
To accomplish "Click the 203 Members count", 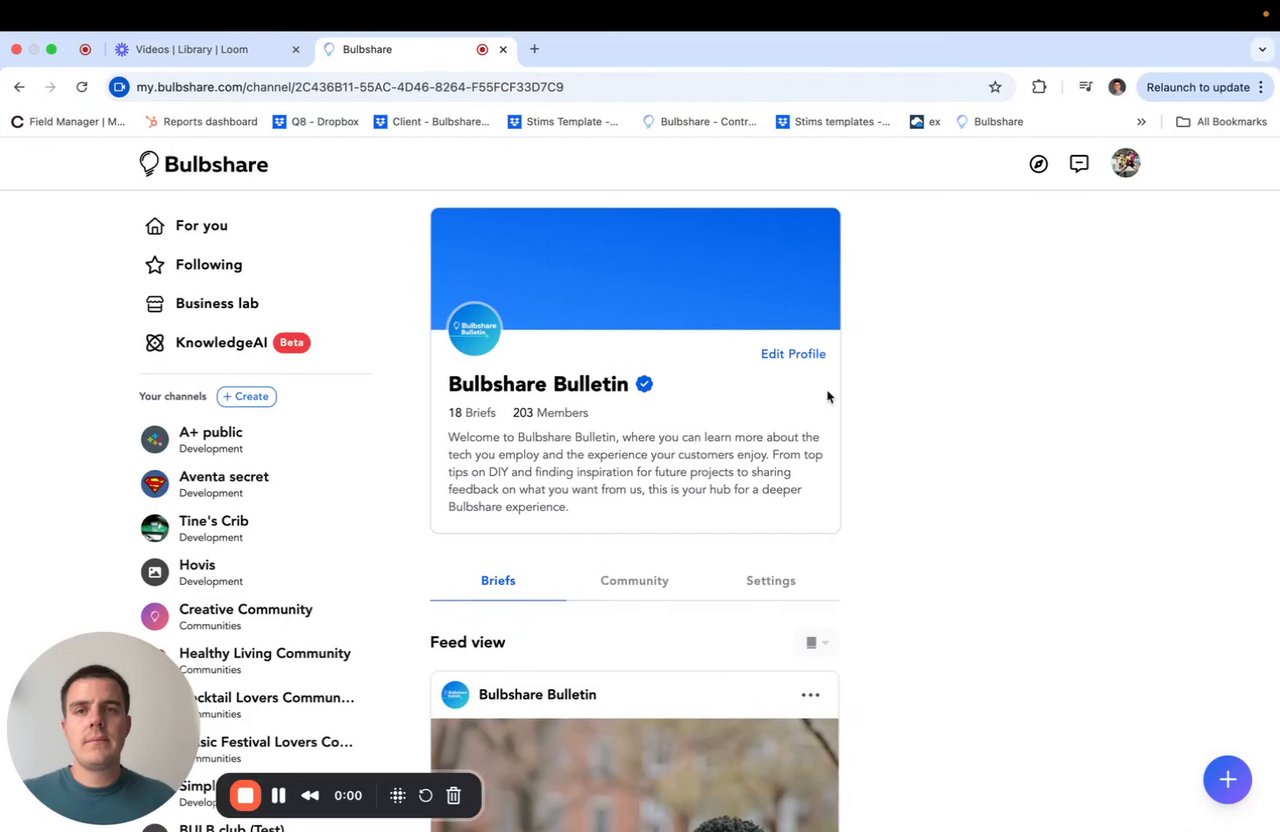I will click(x=550, y=413).
